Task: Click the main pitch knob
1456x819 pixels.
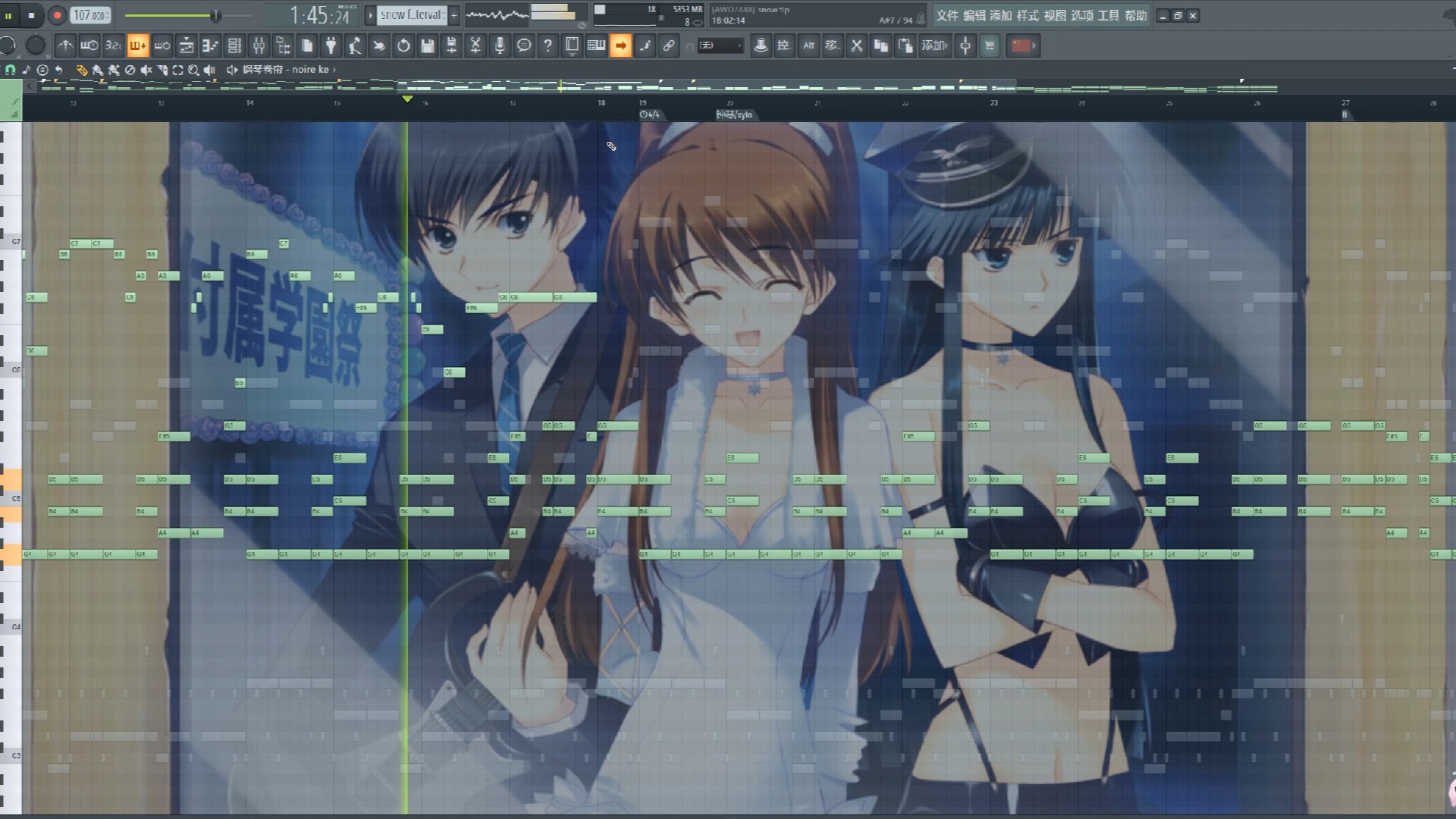Action: tap(35, 45)
